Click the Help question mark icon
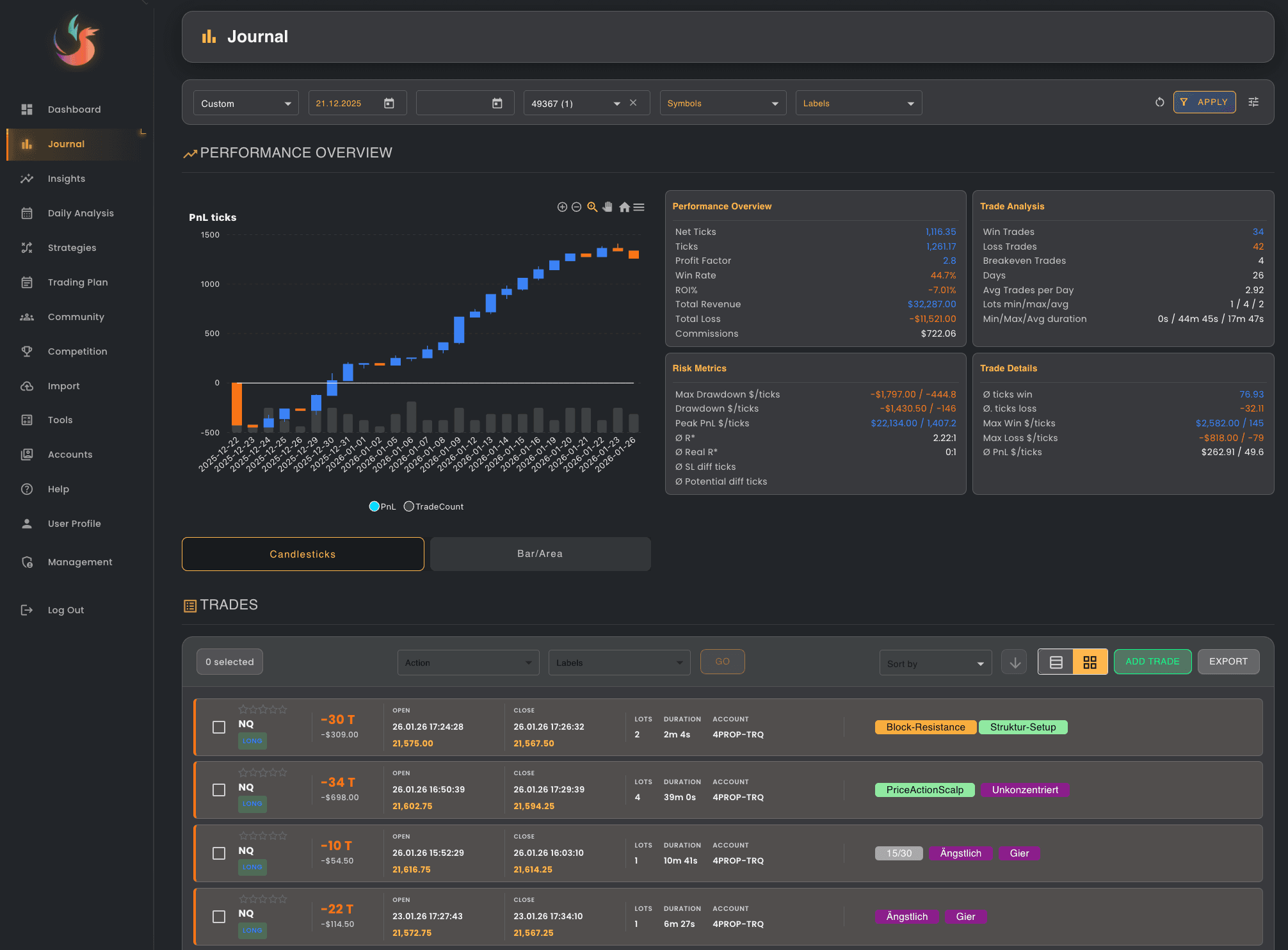This screenshot has width=1288, height=950. (x=27, y=489)
